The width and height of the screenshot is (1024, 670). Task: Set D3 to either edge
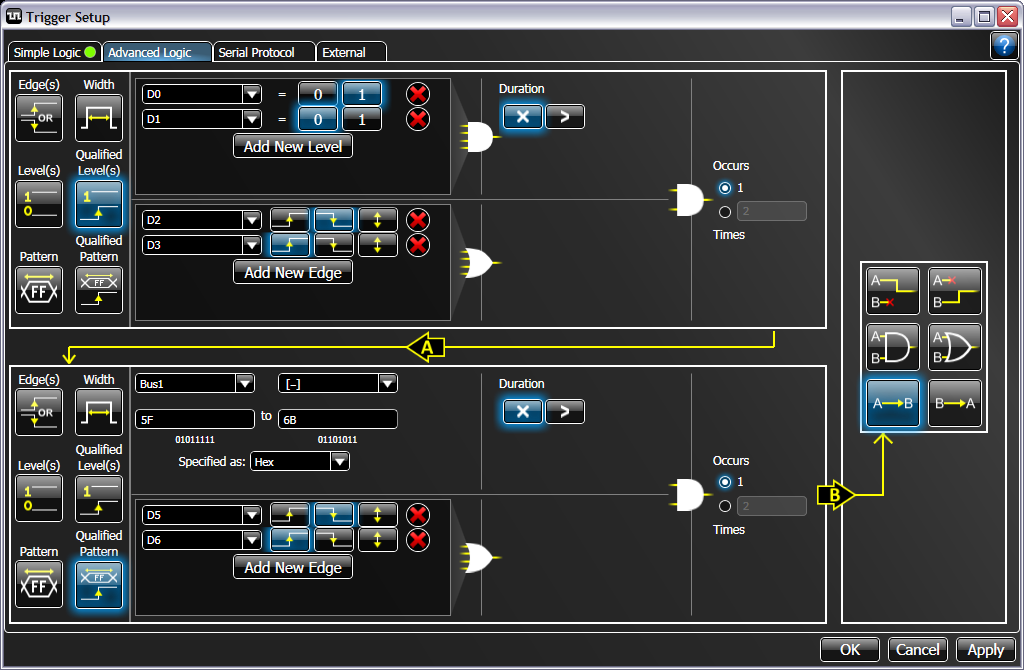[x=377, y=245]
